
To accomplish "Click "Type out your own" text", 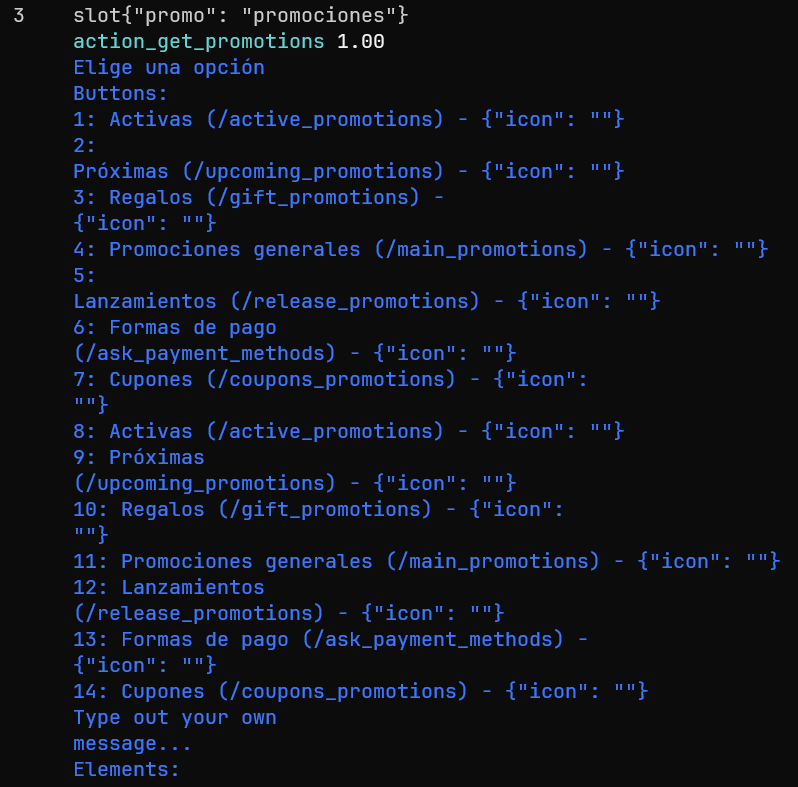I will pos(174,718).
